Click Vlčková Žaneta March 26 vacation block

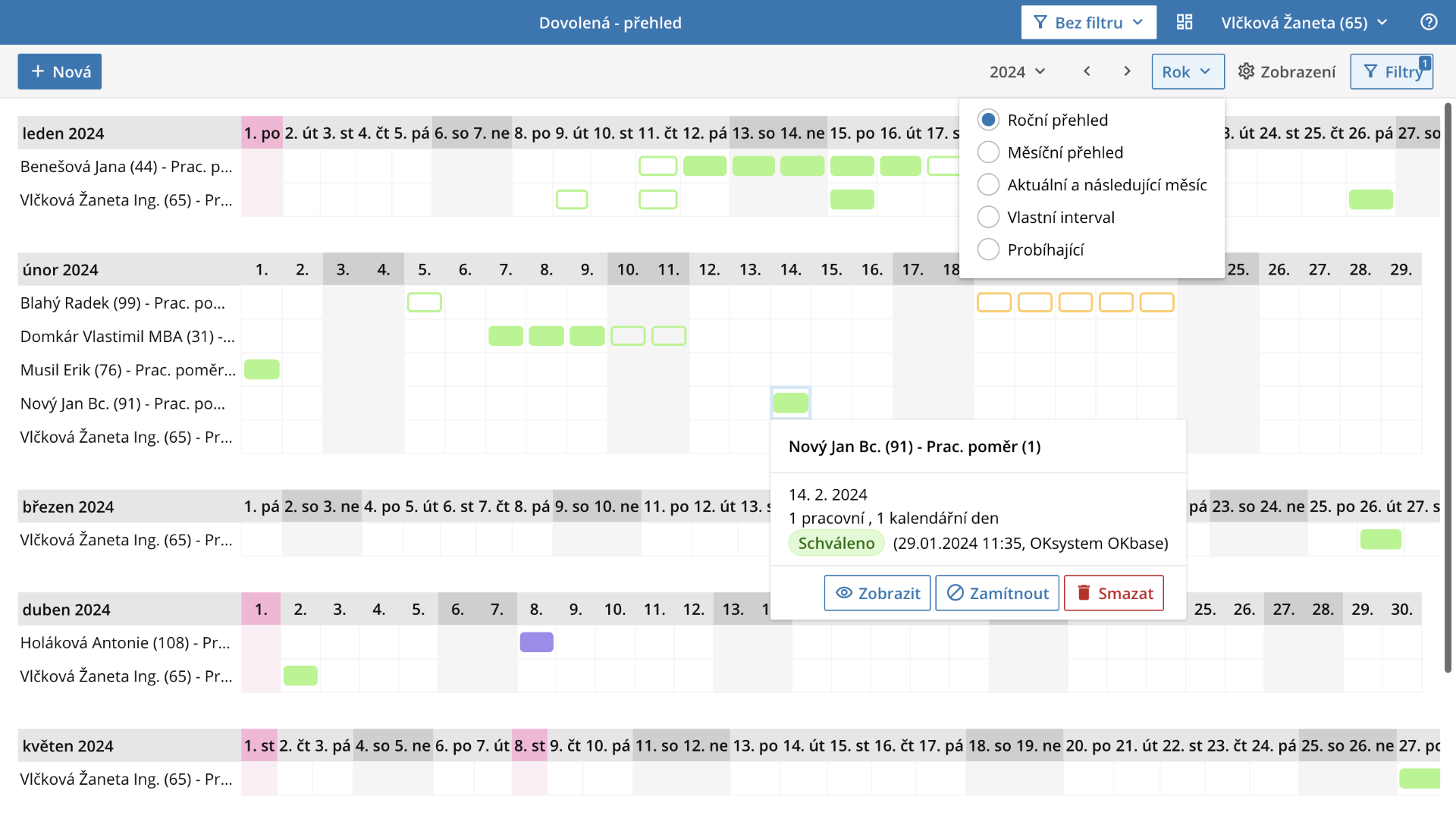tap(1380, 540)
